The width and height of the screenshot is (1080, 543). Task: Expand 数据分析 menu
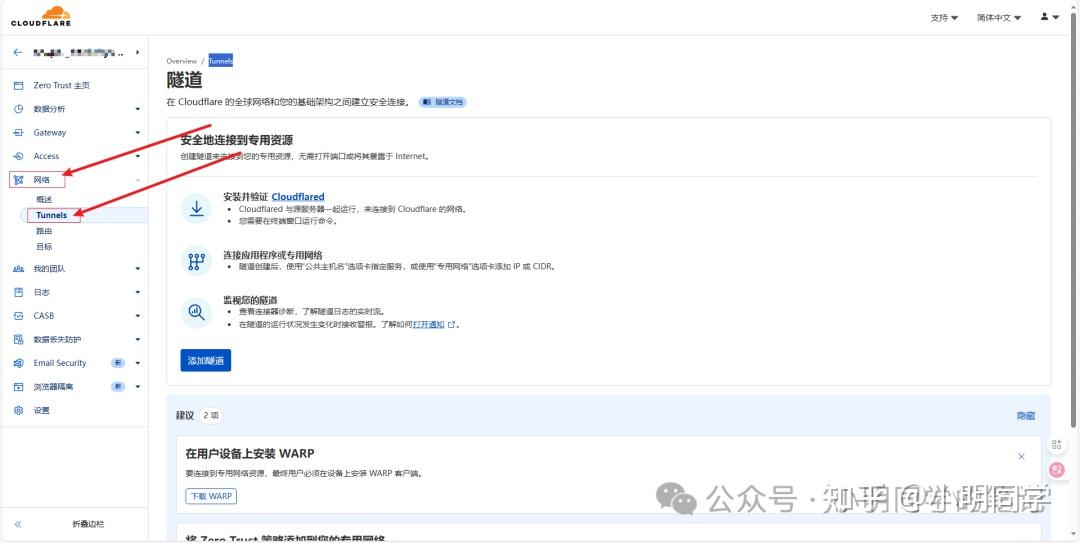pos(138,109)
